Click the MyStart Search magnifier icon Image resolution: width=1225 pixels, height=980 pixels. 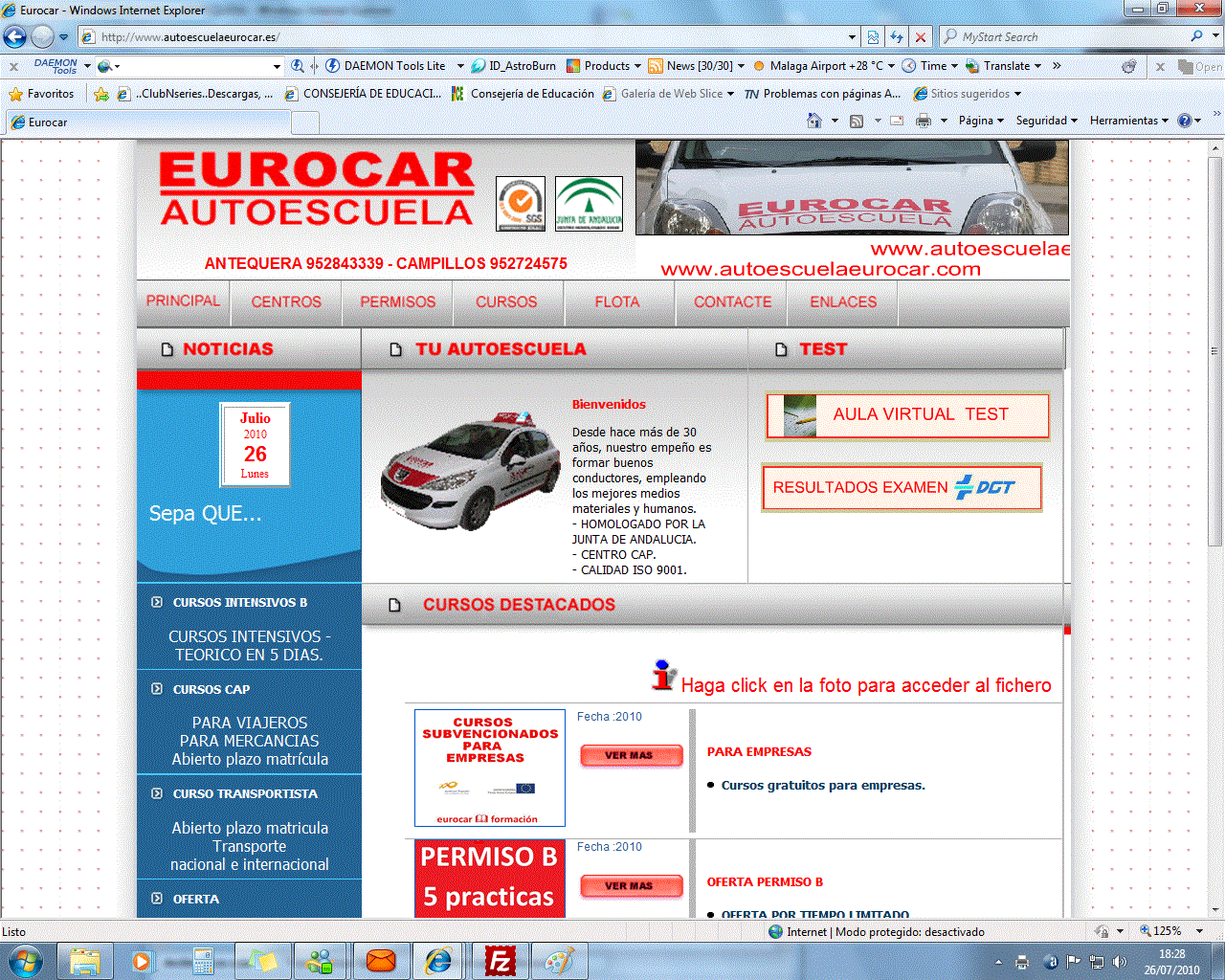click(1197, 36)
